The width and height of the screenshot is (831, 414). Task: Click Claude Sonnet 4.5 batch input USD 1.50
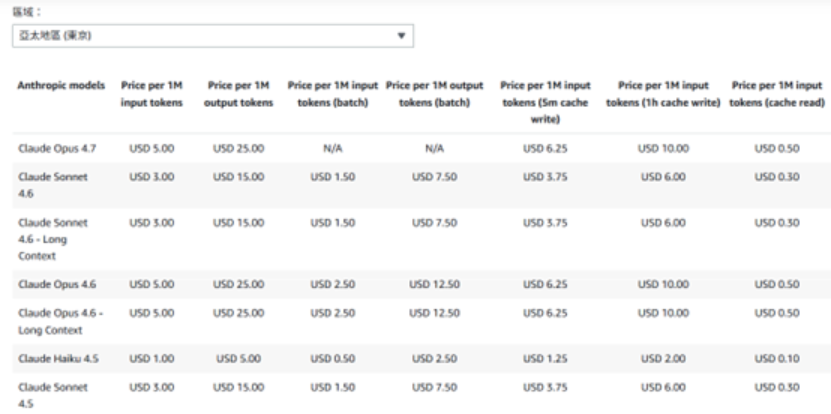[333, 387]
